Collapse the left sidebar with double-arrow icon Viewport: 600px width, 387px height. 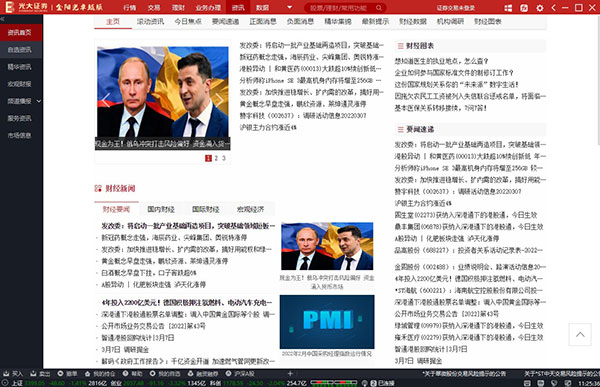[x=3, y=18]
